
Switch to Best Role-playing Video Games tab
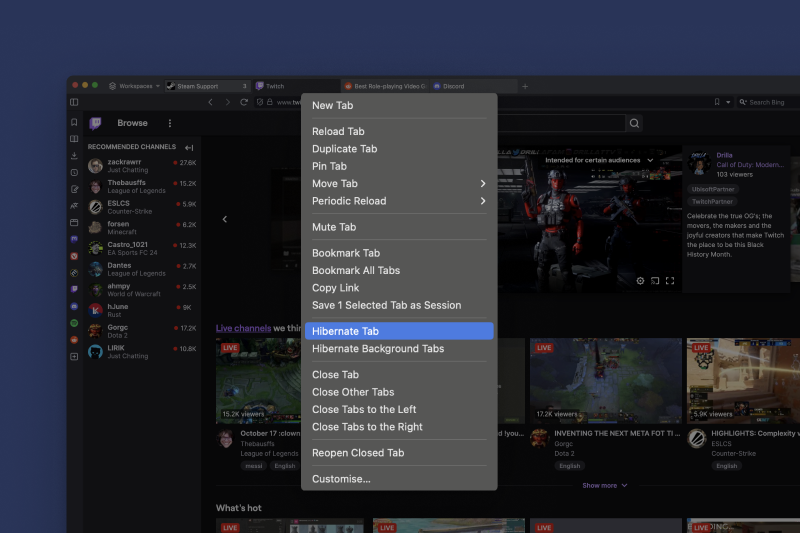(x=385, y=86)
